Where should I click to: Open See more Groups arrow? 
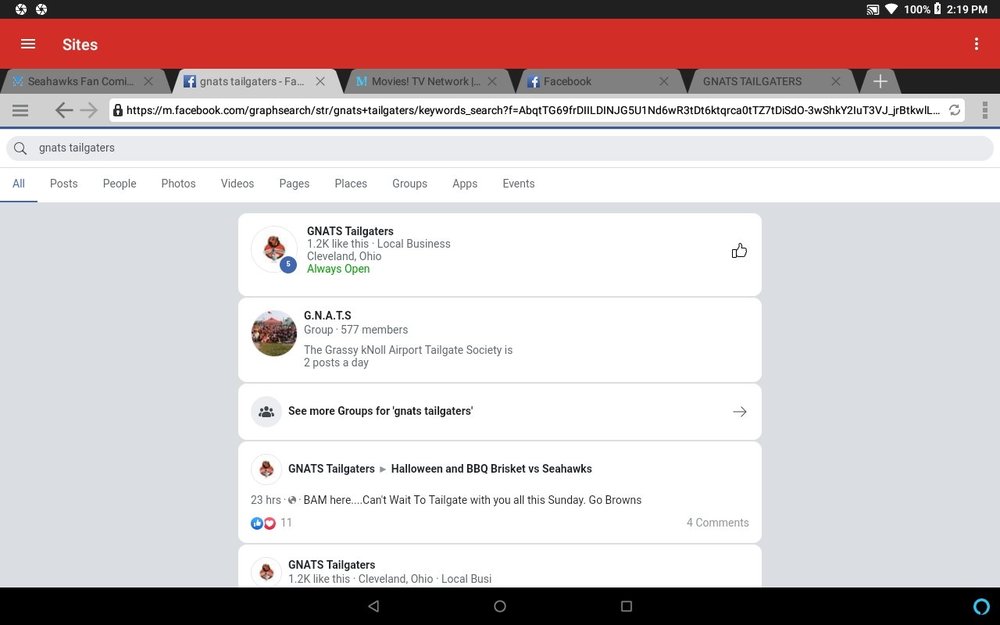[x=740, y=411]
